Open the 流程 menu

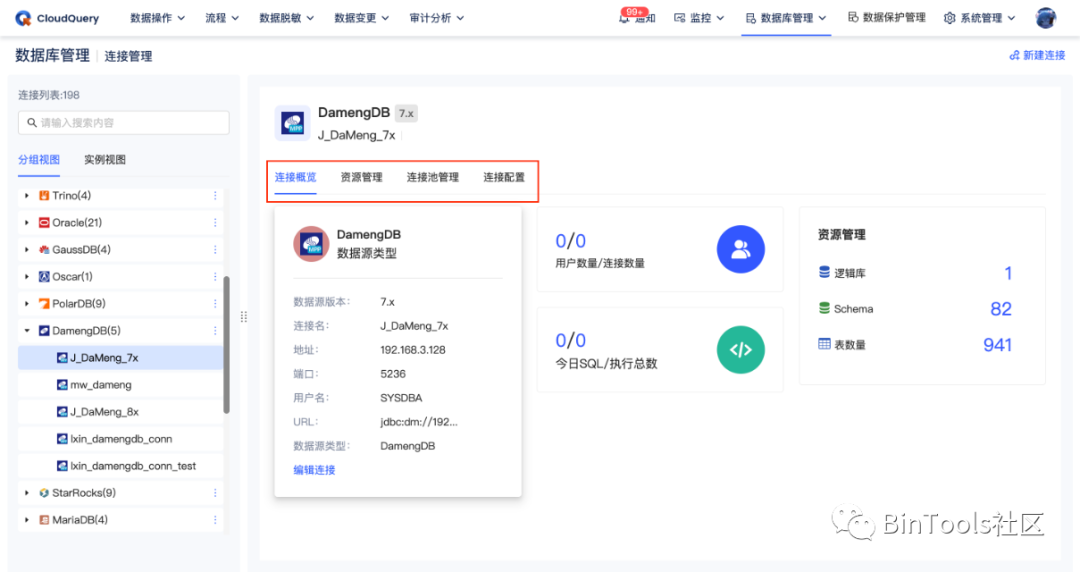(x=222, y=18)
